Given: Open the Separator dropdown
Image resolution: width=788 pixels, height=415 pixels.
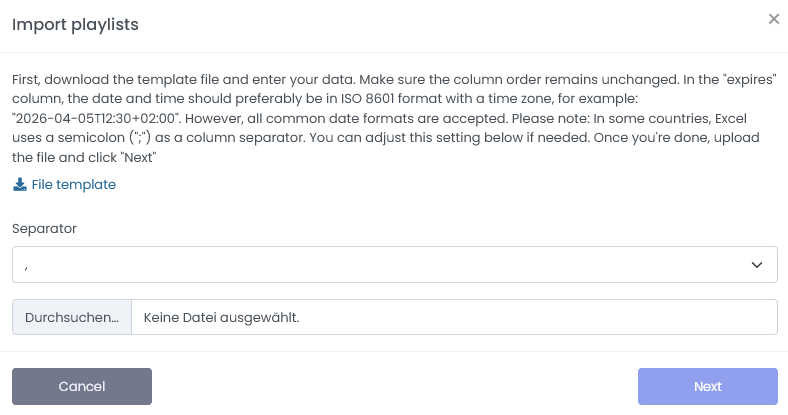Looking at the screenshot, I should tap(394, 265).
